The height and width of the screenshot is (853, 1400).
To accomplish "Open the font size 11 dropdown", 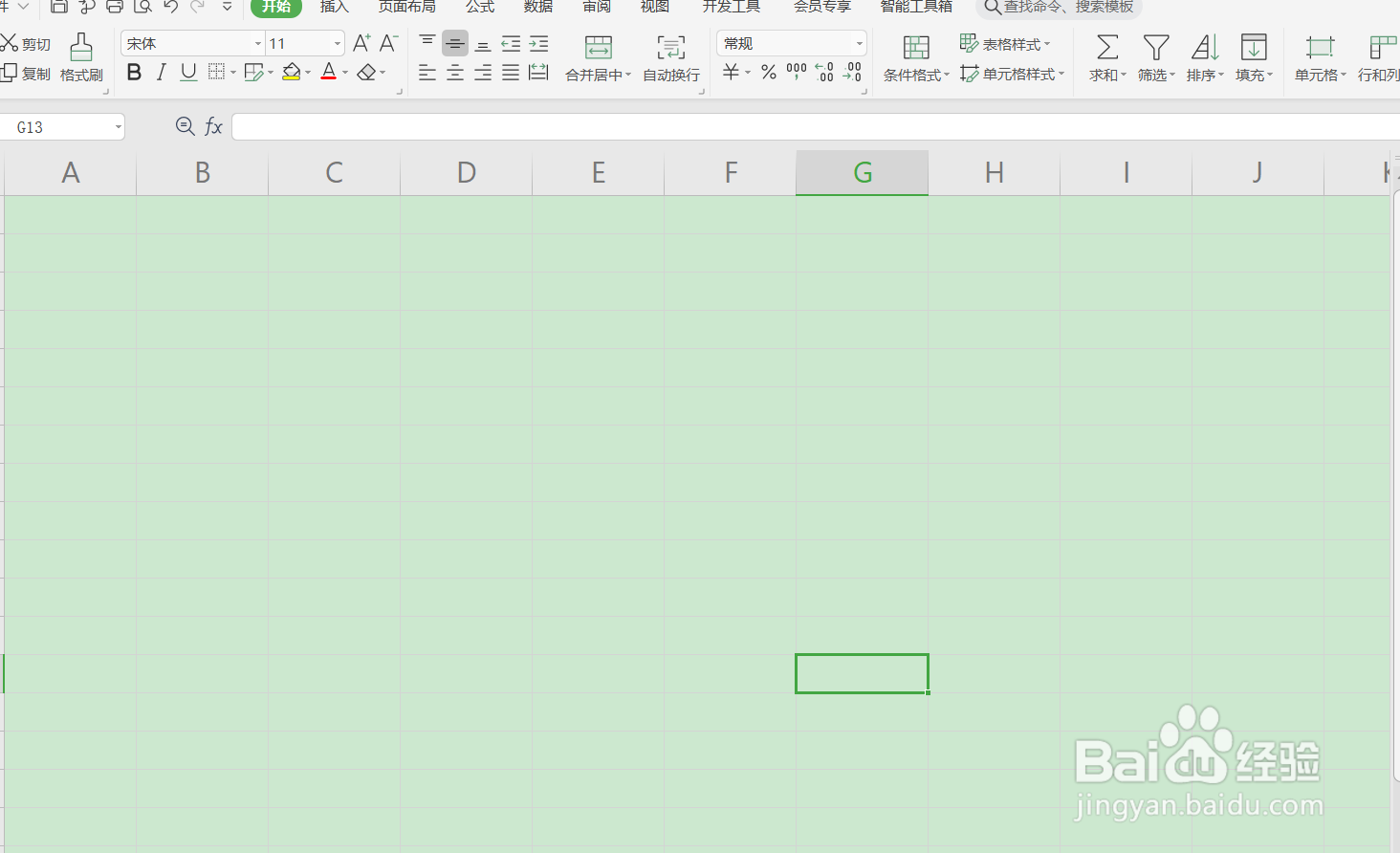I will [x=337, y=44].
